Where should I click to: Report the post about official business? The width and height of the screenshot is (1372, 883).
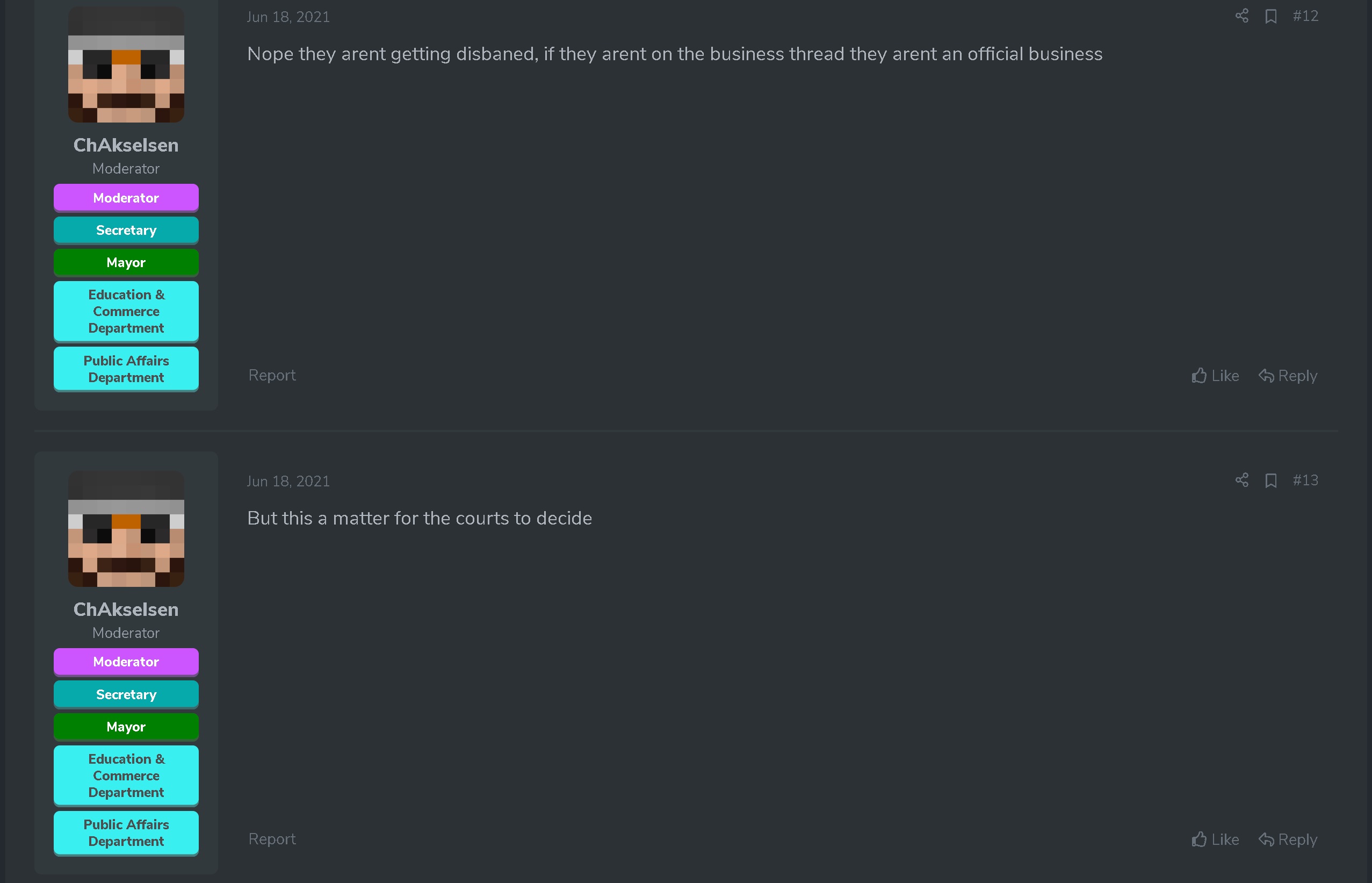click(x=272, y=375)
